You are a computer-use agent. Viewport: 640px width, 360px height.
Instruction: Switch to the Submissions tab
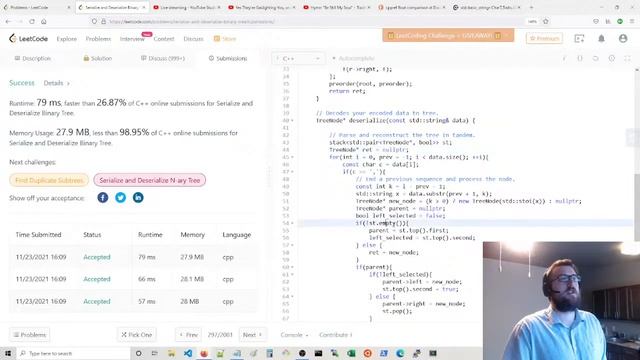coord(228,58)
